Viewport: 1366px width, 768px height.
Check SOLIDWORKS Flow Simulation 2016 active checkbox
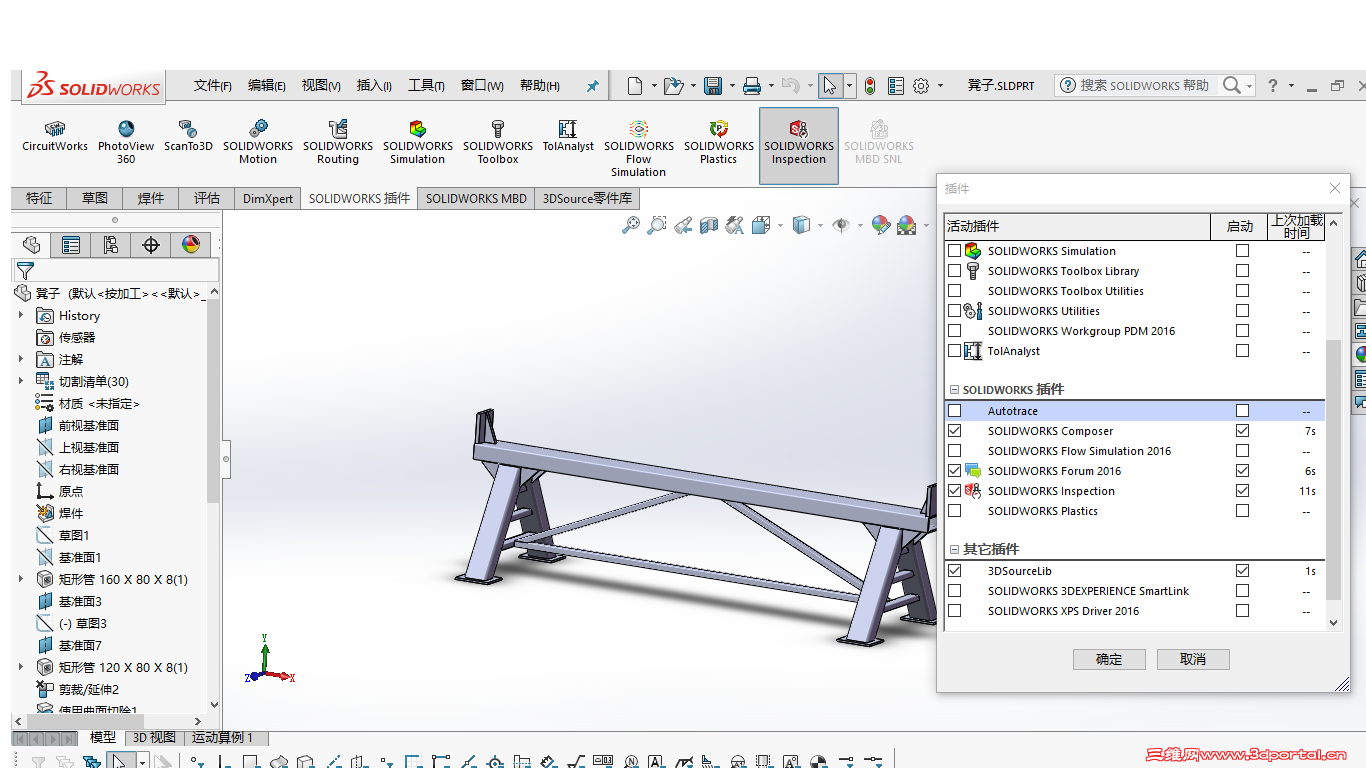point(954,451)
